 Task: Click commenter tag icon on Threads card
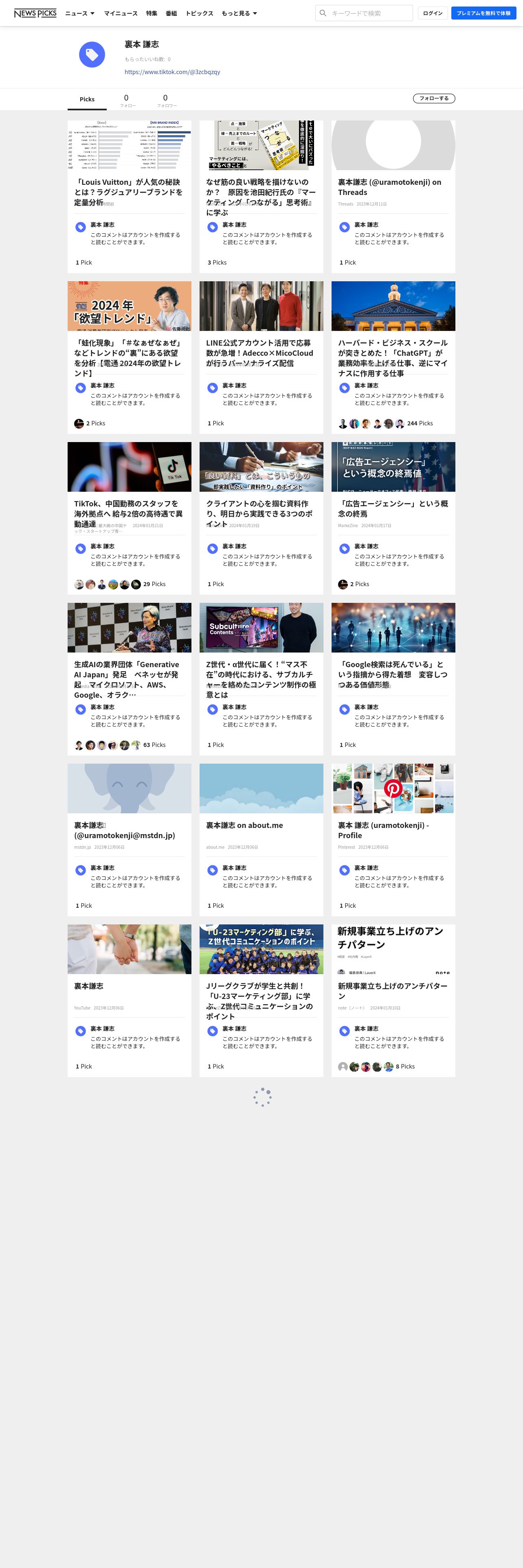344,227
